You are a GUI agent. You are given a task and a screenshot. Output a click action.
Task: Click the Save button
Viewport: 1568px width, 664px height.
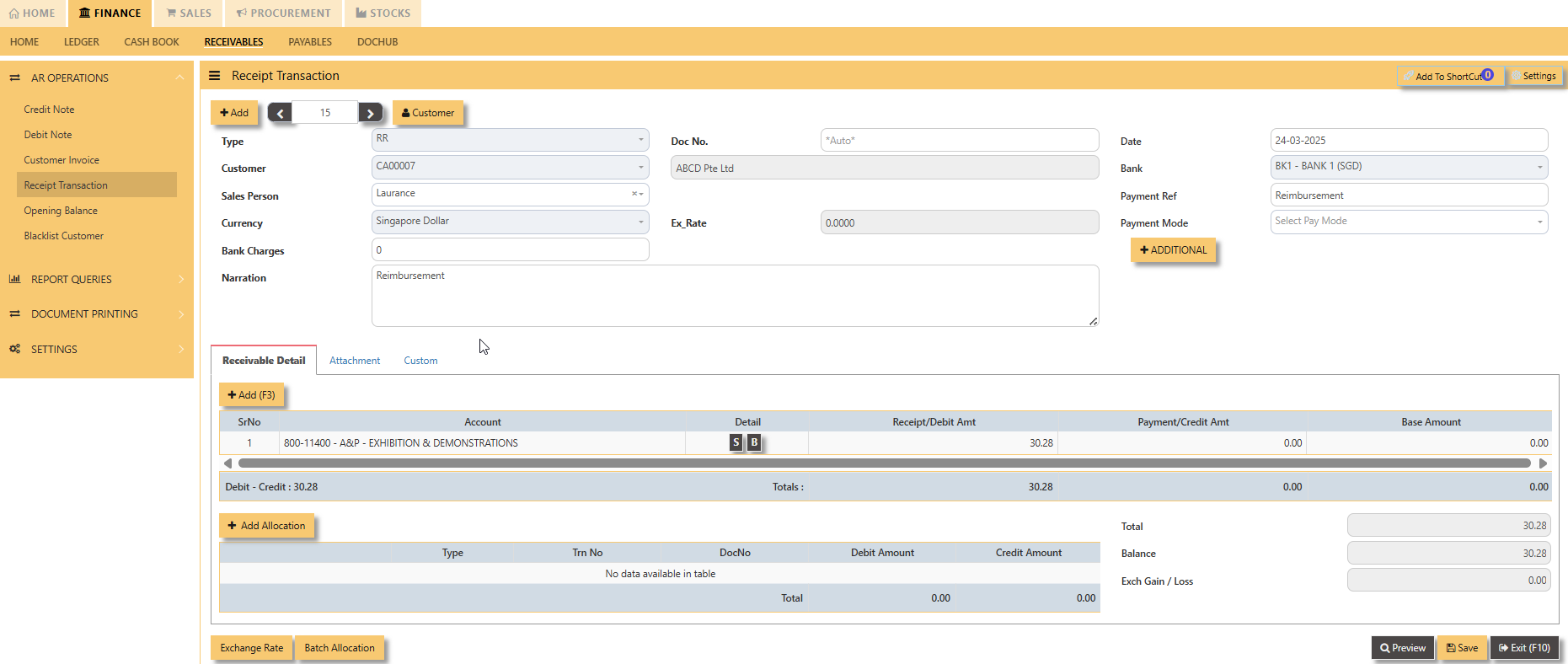pos(1462,648)
